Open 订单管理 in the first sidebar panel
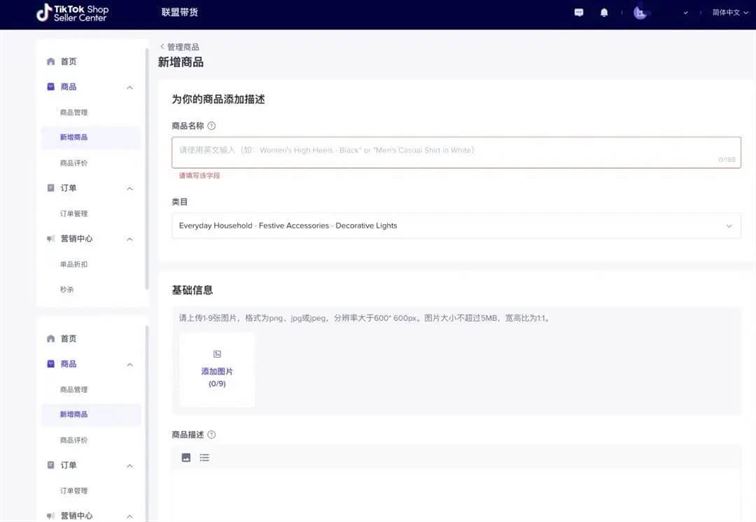This screenshot has width=756, height=522. (x=74, y=214)
